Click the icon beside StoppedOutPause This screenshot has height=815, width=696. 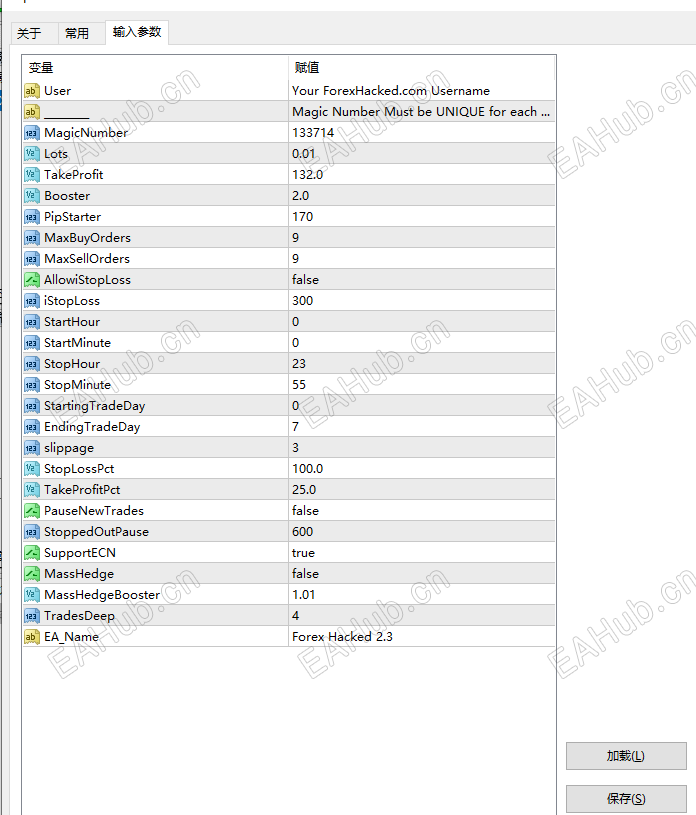tap(32, 532)
